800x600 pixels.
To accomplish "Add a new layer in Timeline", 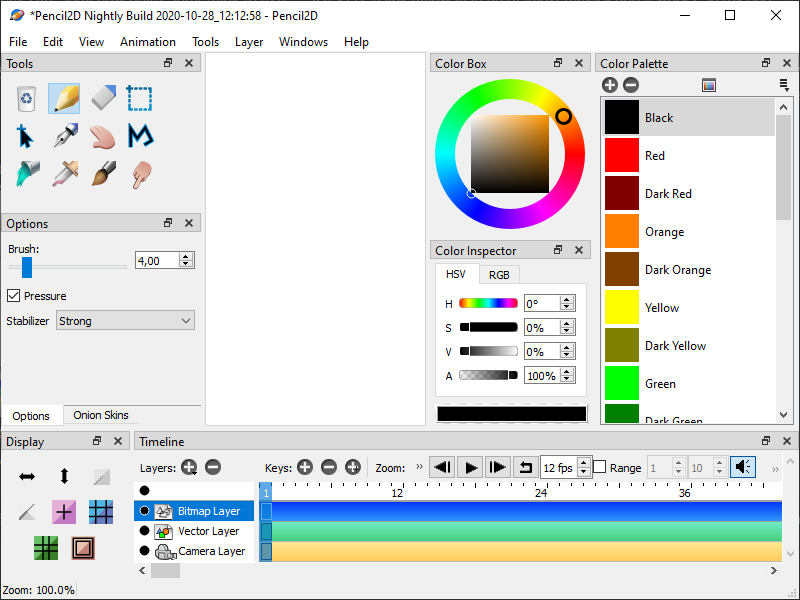I will point(189,467).
